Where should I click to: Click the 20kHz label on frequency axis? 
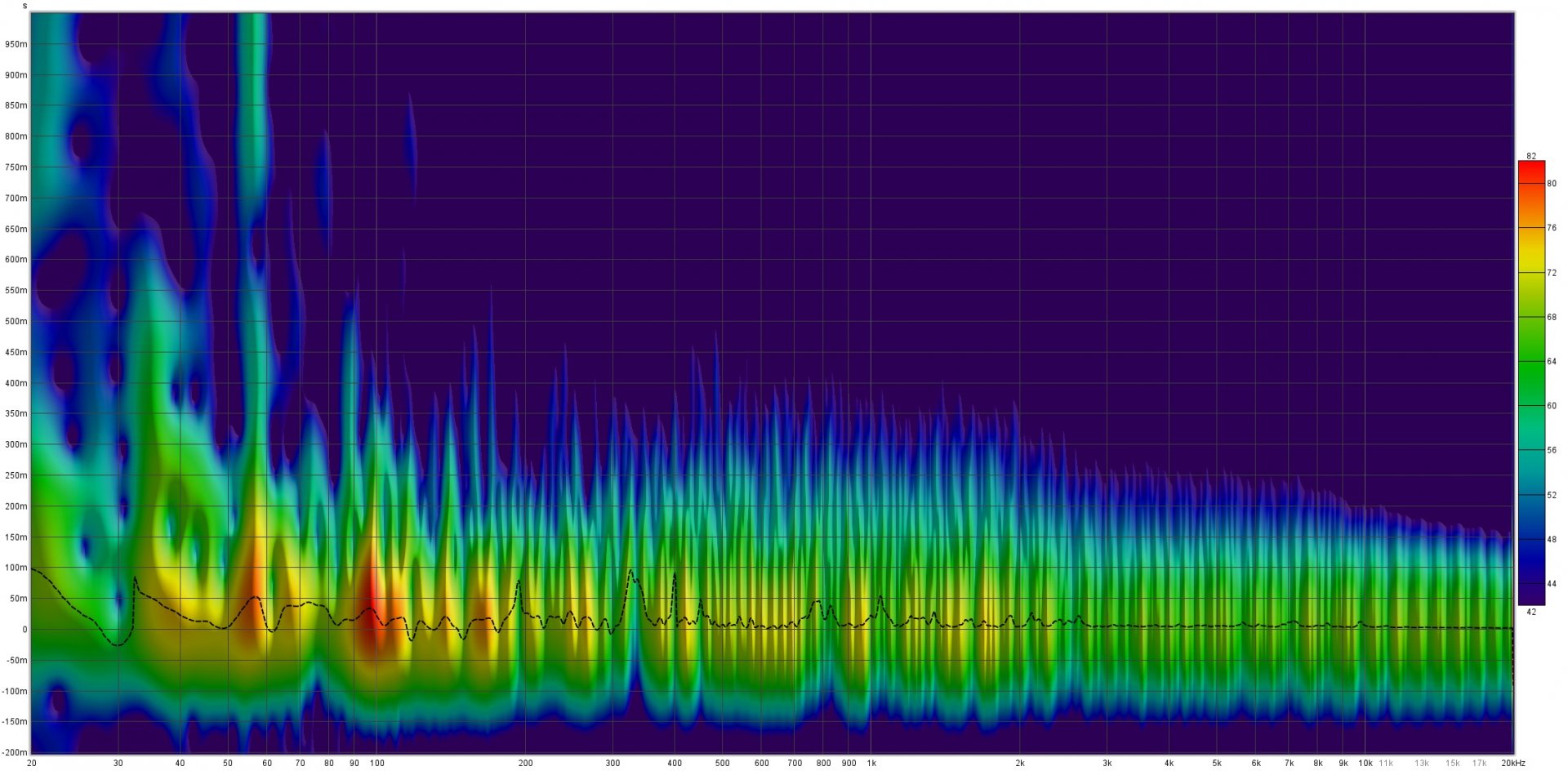pyautogui.click(x=1512, y=764)
